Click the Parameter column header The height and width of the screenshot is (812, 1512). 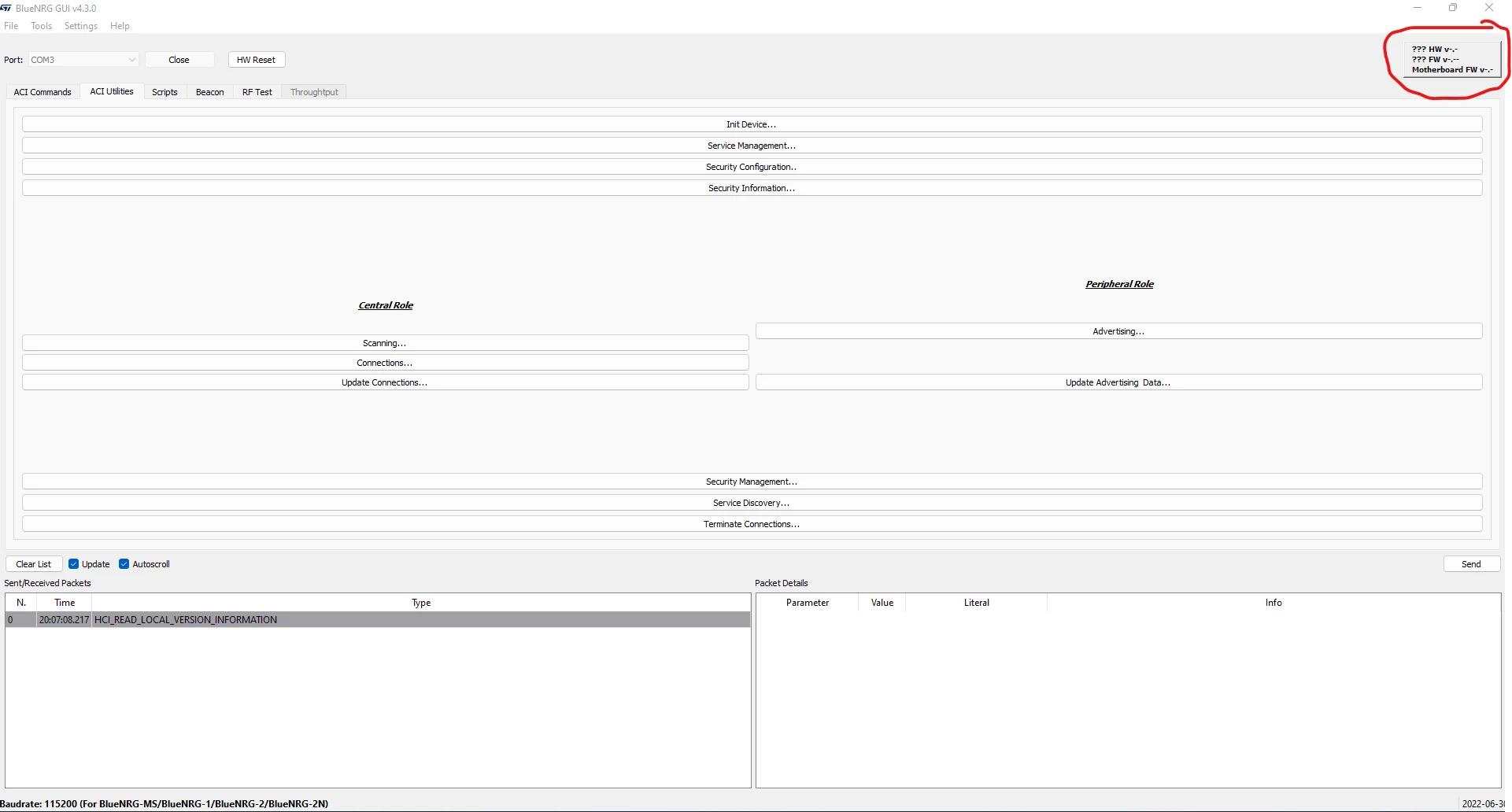(808, 603)
